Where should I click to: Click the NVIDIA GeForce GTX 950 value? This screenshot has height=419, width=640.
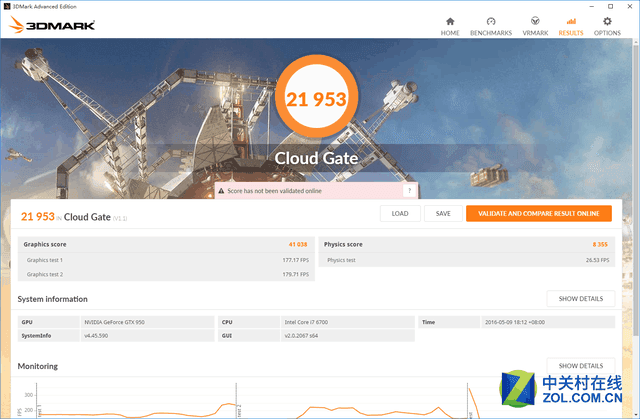click(114, 322)
